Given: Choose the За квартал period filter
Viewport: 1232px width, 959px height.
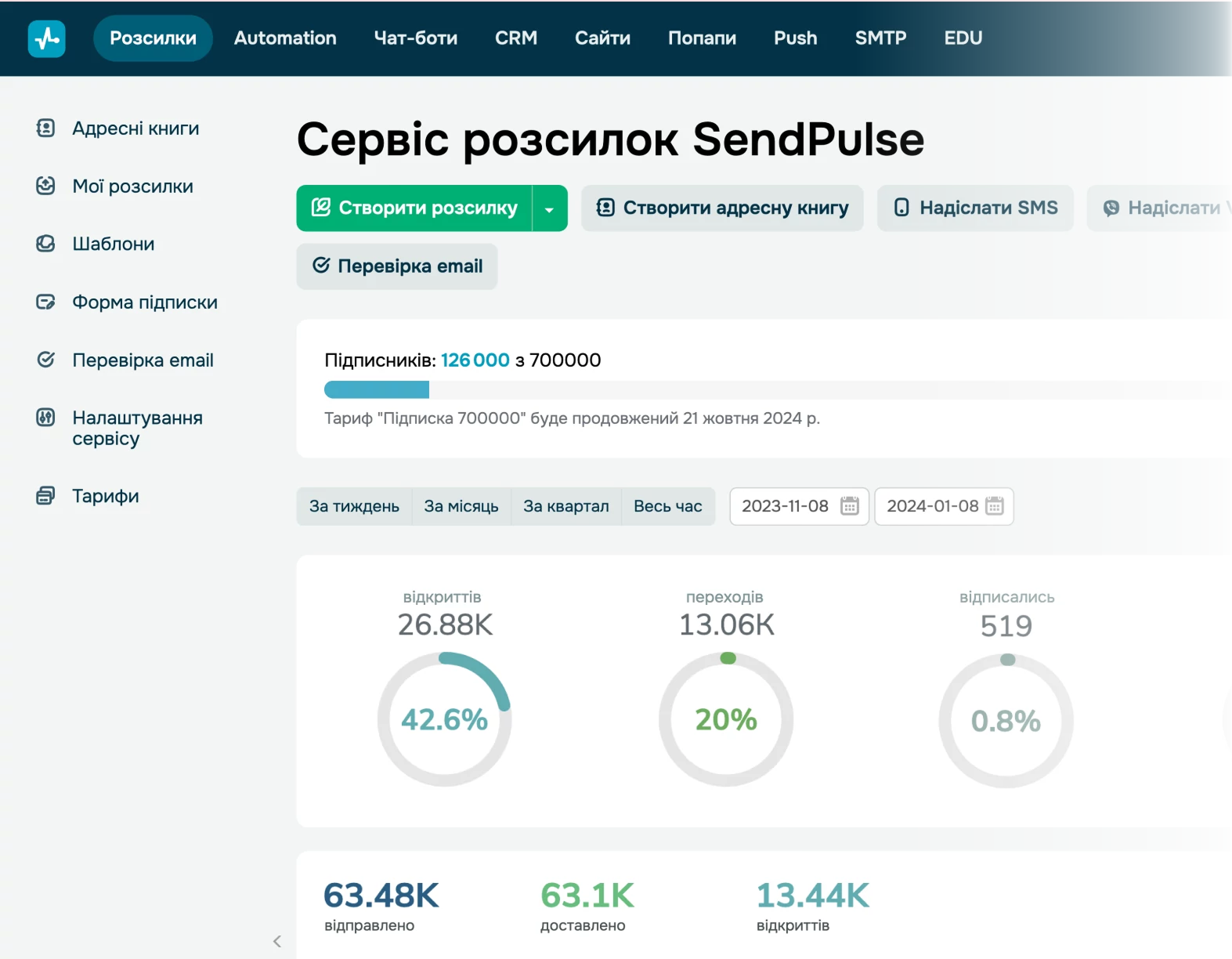Looking at the screenshot, I should pyautogui.click(x=565, y=506).
